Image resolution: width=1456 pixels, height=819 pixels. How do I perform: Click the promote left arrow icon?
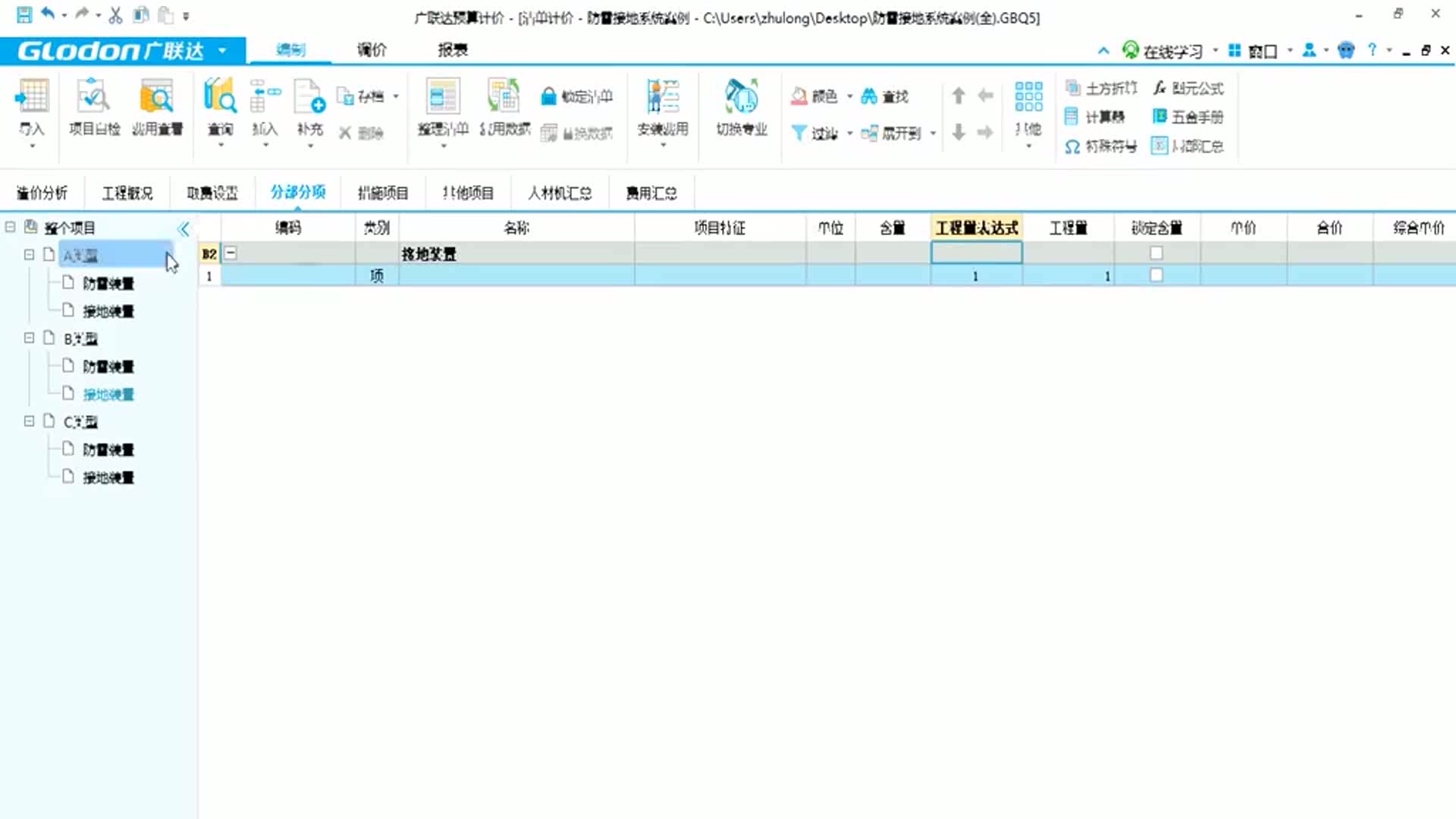985,96
